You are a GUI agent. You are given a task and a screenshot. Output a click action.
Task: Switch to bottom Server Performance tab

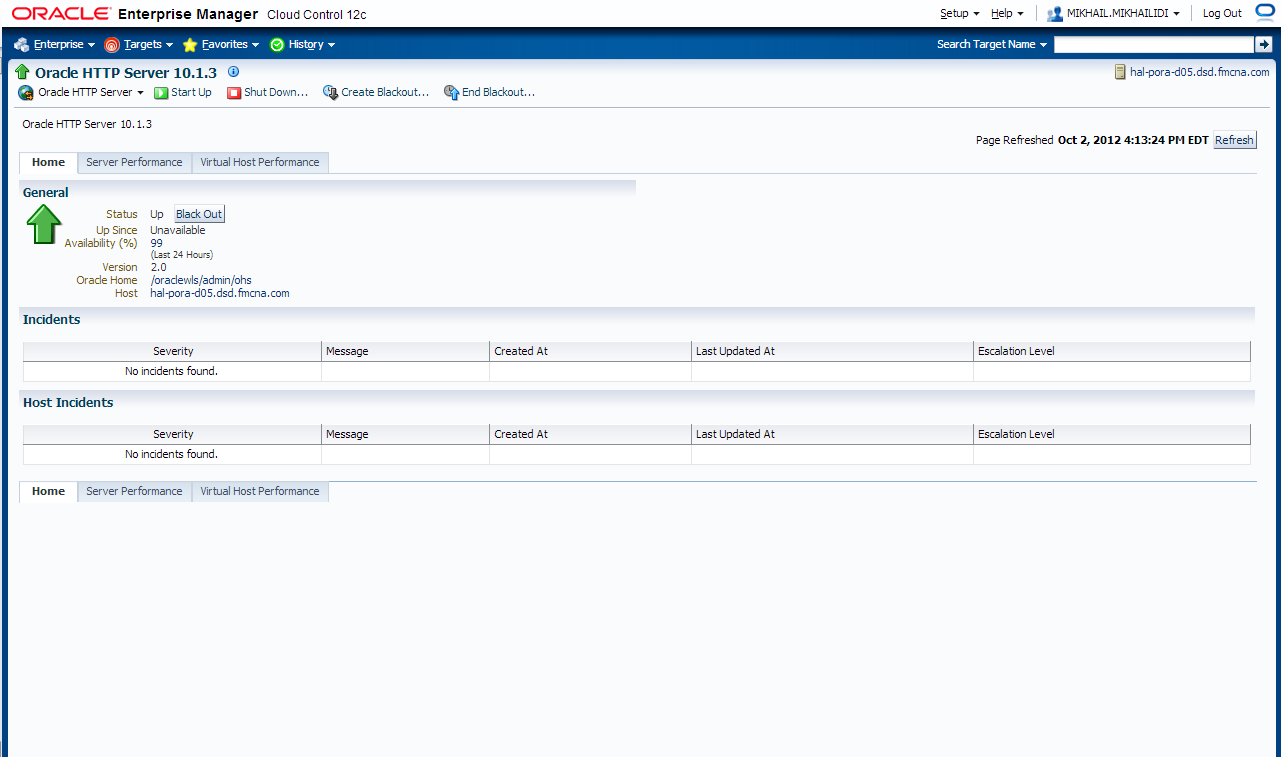pyautogui.click(x=134, y=491)
